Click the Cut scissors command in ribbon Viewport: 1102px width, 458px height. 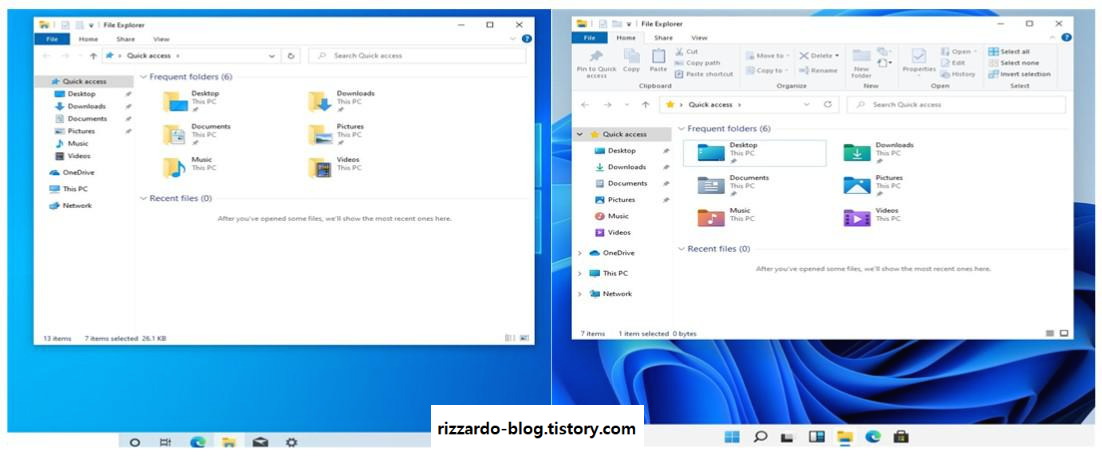coord(687,51)
